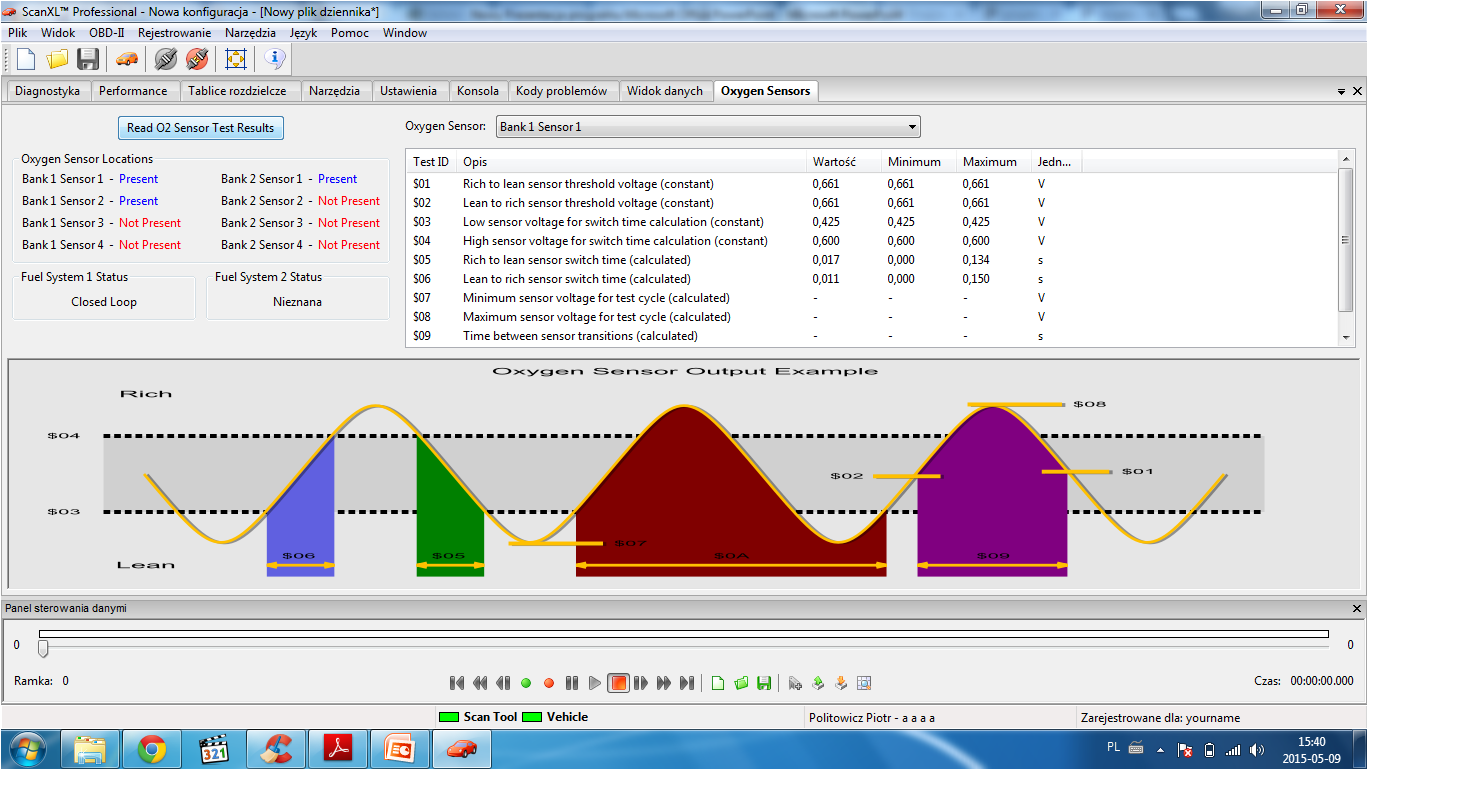Screen dimensions: 1472x800
Task: Switch to the Kody problemów tab
Action: (x=562, y=91)
